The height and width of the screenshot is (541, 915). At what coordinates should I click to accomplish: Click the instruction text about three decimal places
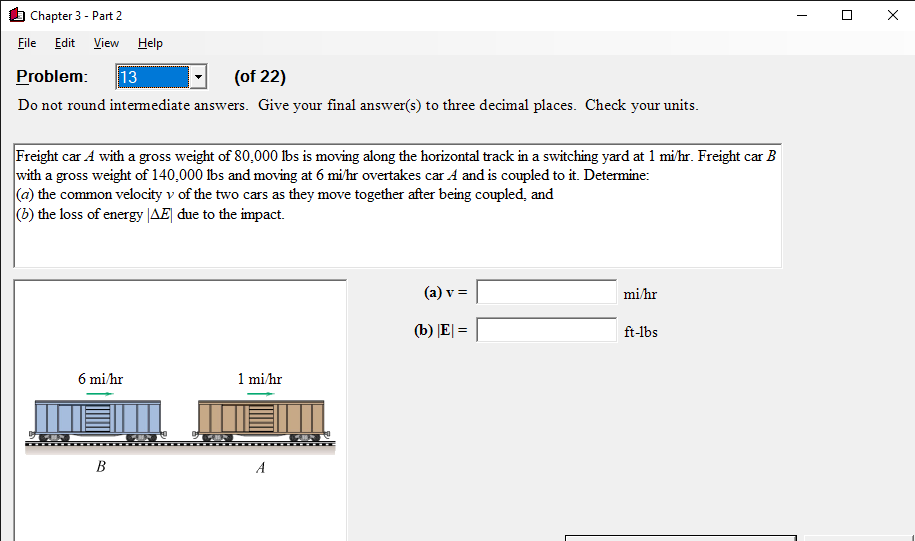358,106
